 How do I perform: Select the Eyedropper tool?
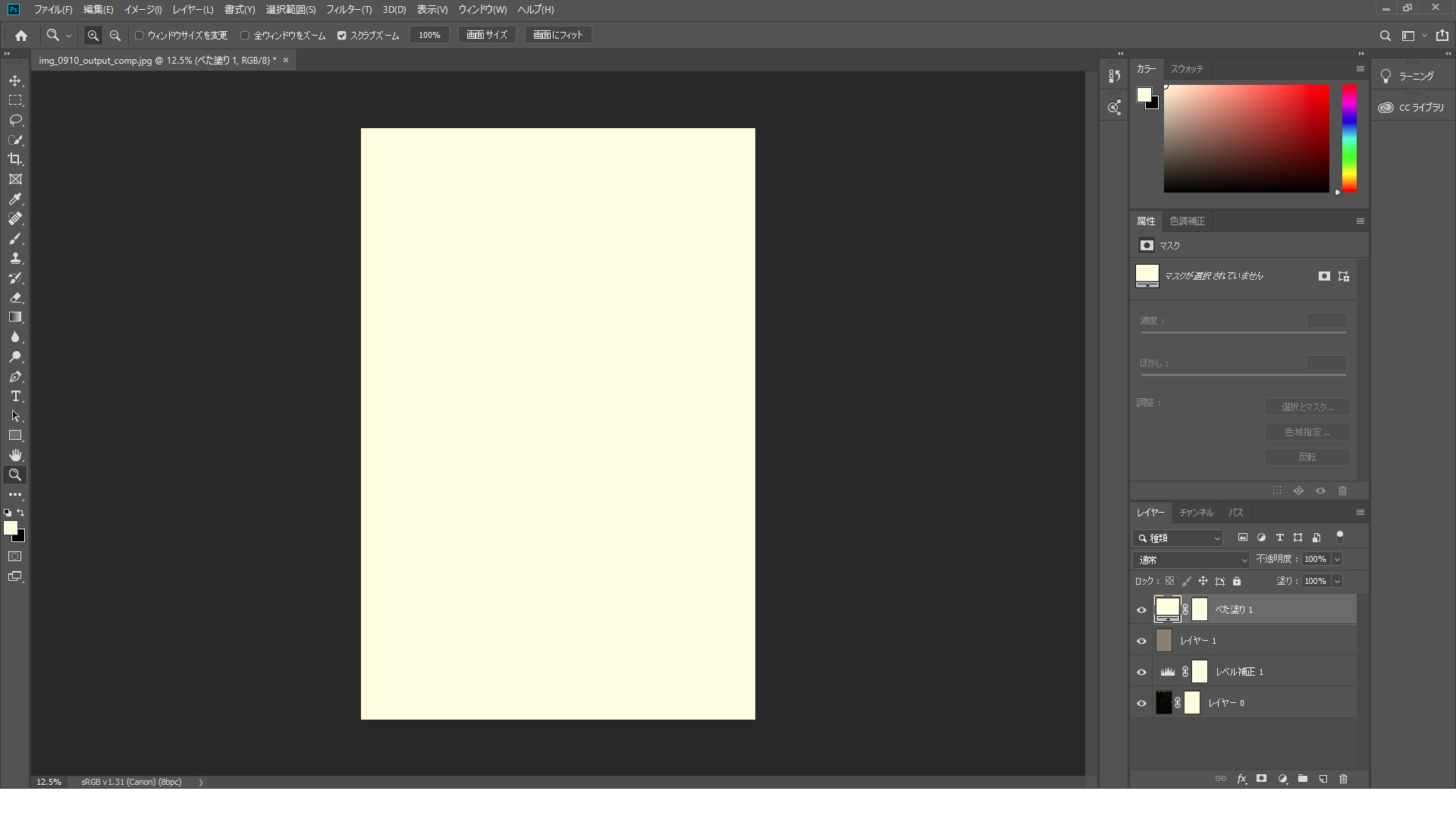[15, 199]
